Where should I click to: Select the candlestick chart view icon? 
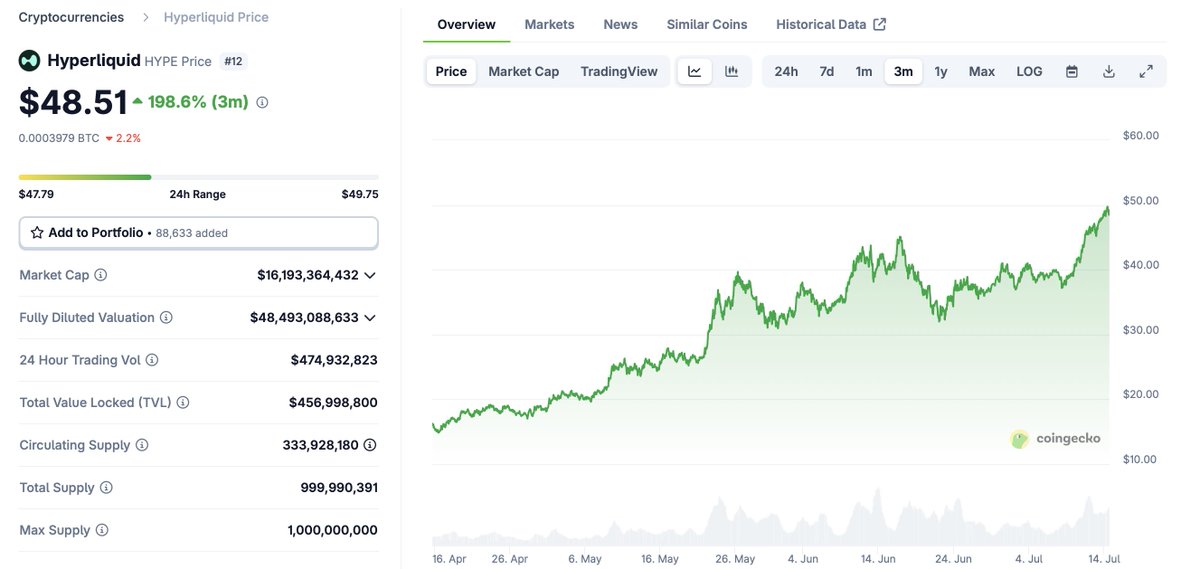tap(732, 71)
